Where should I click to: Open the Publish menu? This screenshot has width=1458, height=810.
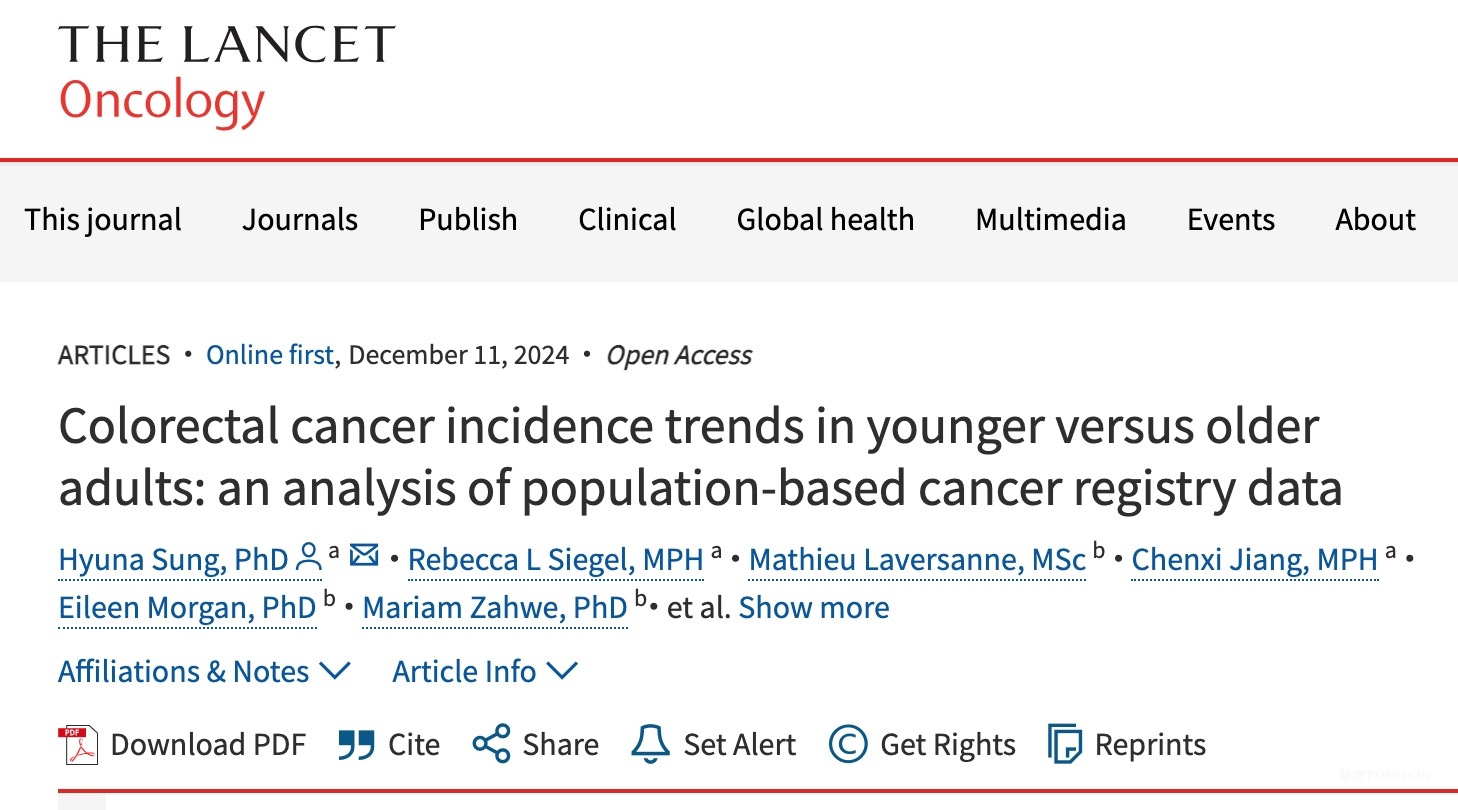pos(468,220)
